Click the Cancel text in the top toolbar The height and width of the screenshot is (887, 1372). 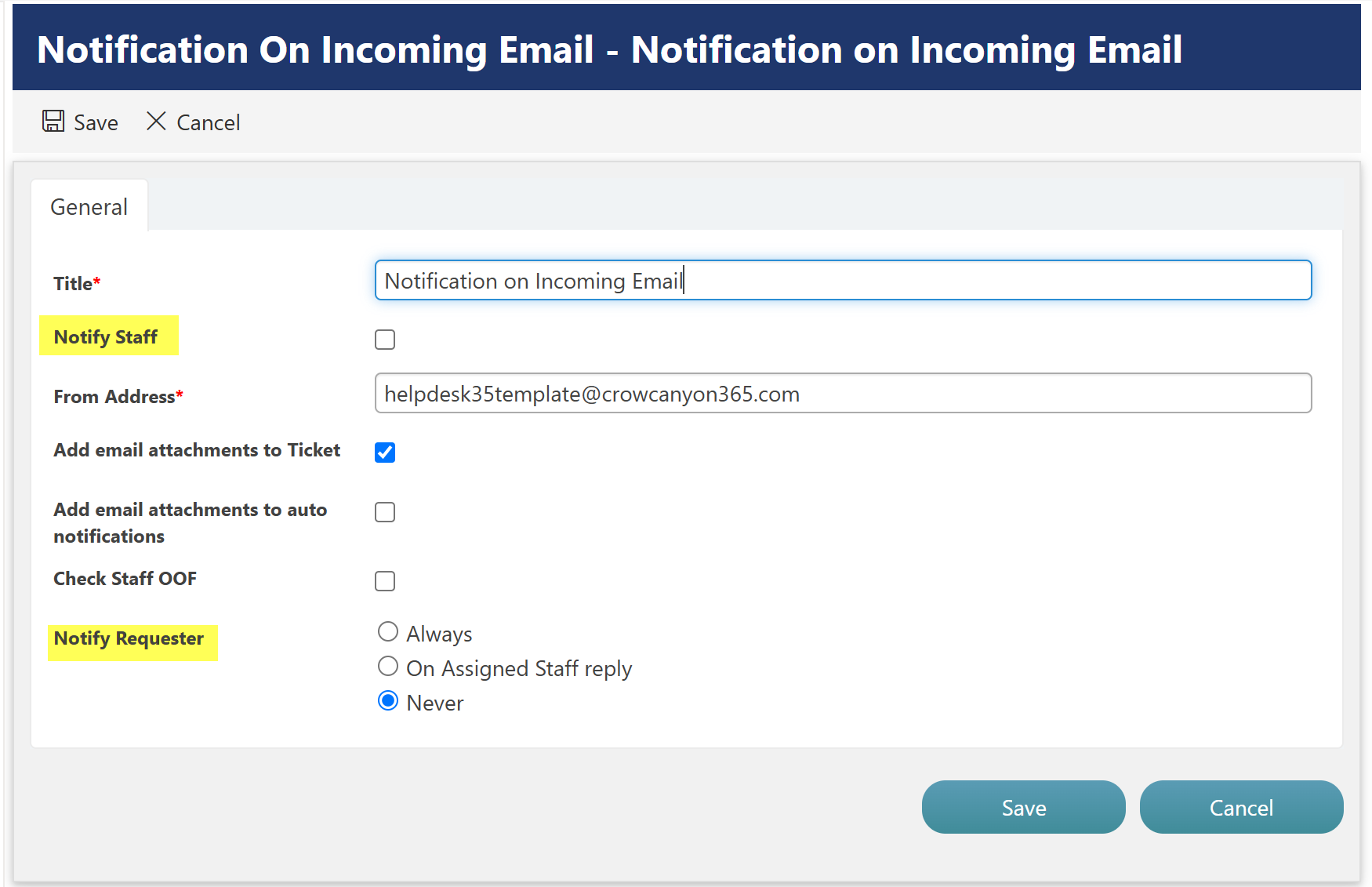click(209, 123)
